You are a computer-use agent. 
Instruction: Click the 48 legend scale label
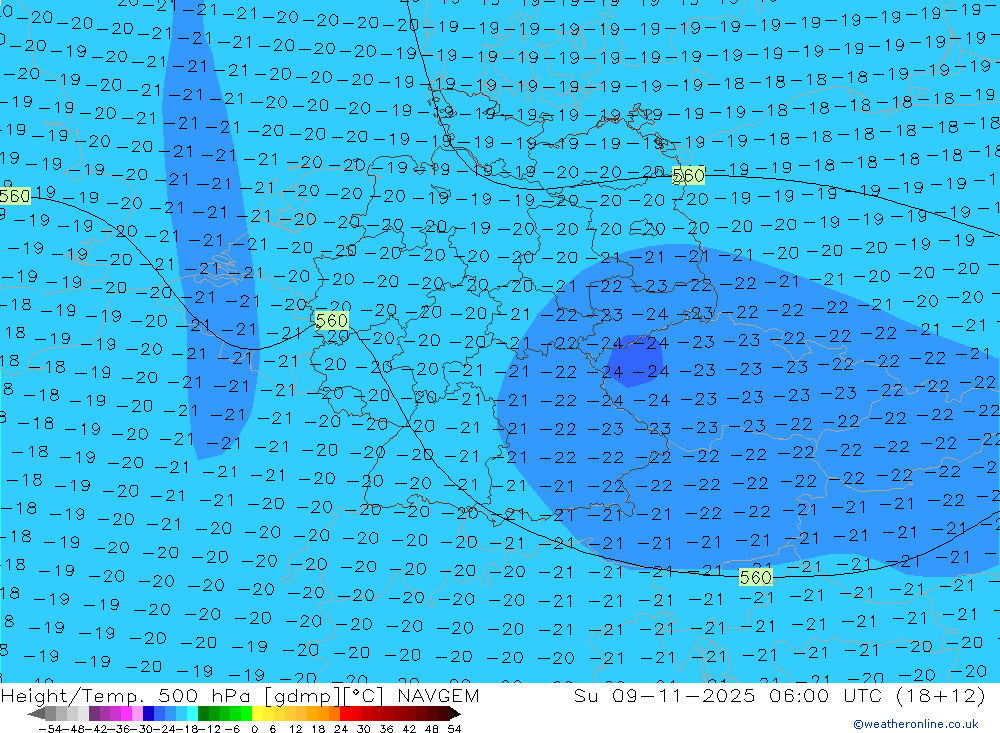click(x=432, y=729)
